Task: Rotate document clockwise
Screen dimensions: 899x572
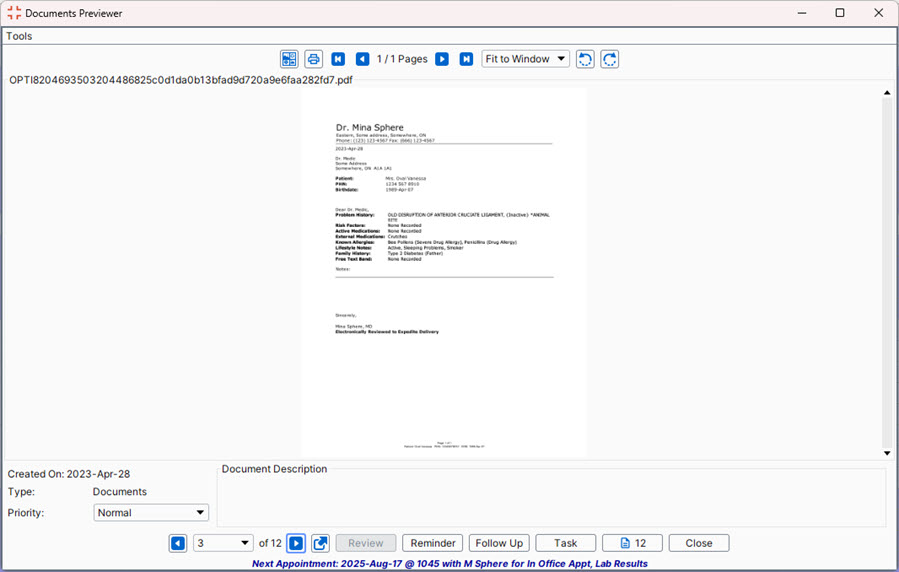Action: point(609,59)
